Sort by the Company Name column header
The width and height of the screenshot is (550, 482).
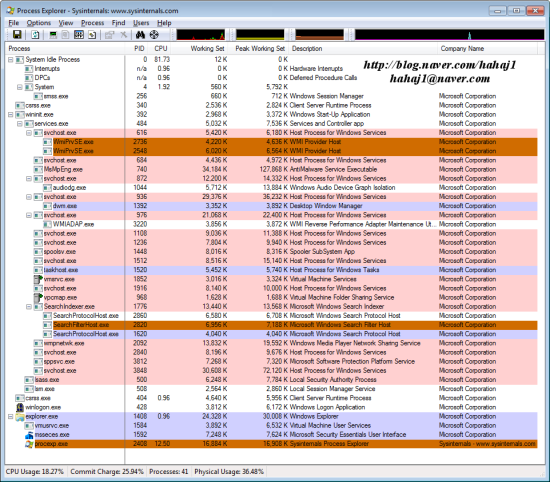coord(487,49)
